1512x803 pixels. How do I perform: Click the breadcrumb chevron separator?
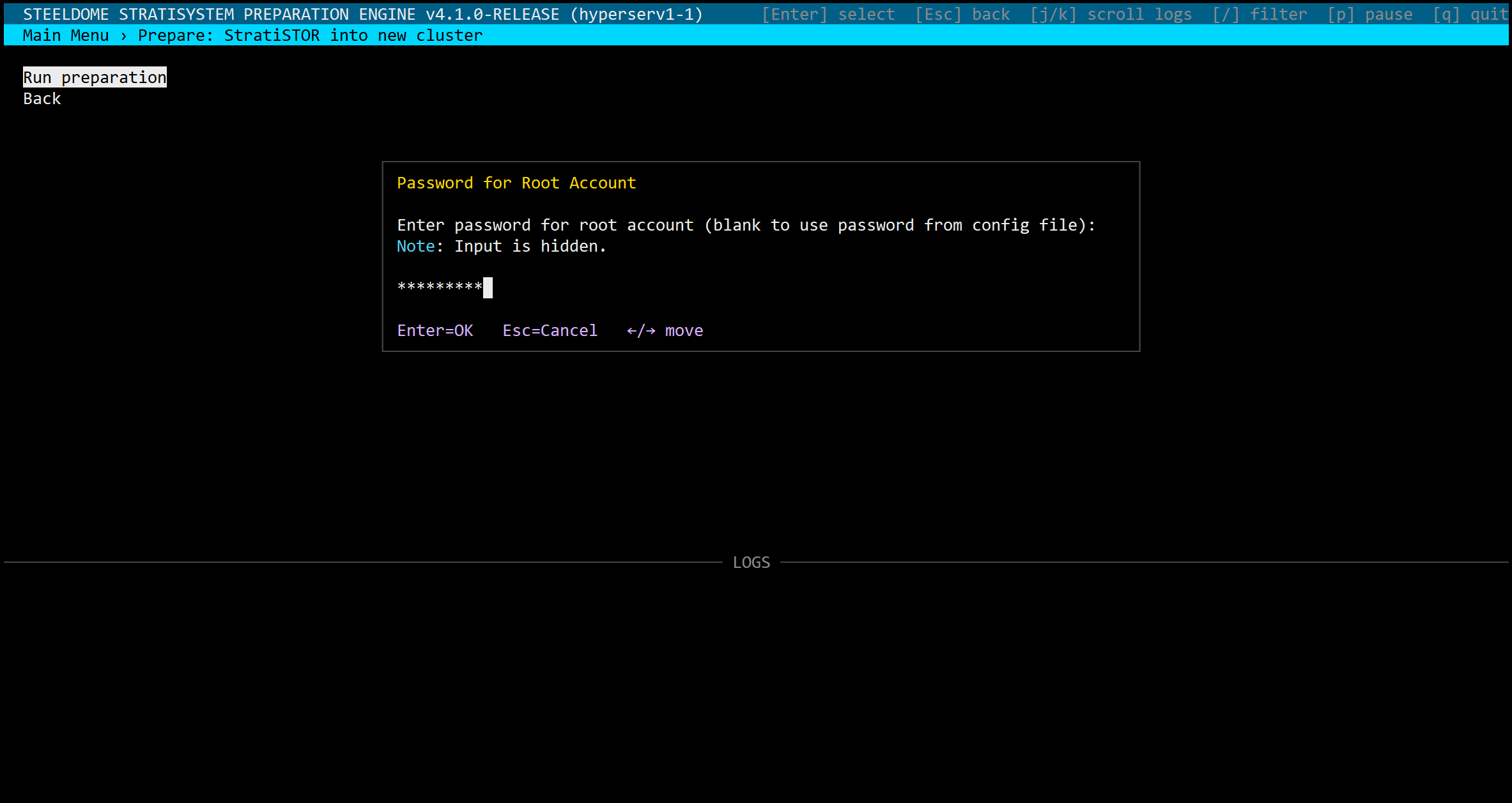pos(123,36)
